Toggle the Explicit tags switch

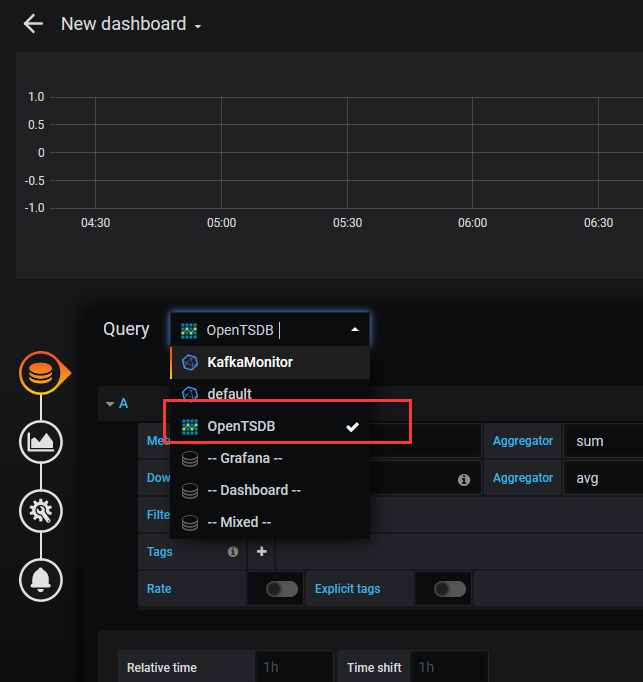tap(450, 589)
